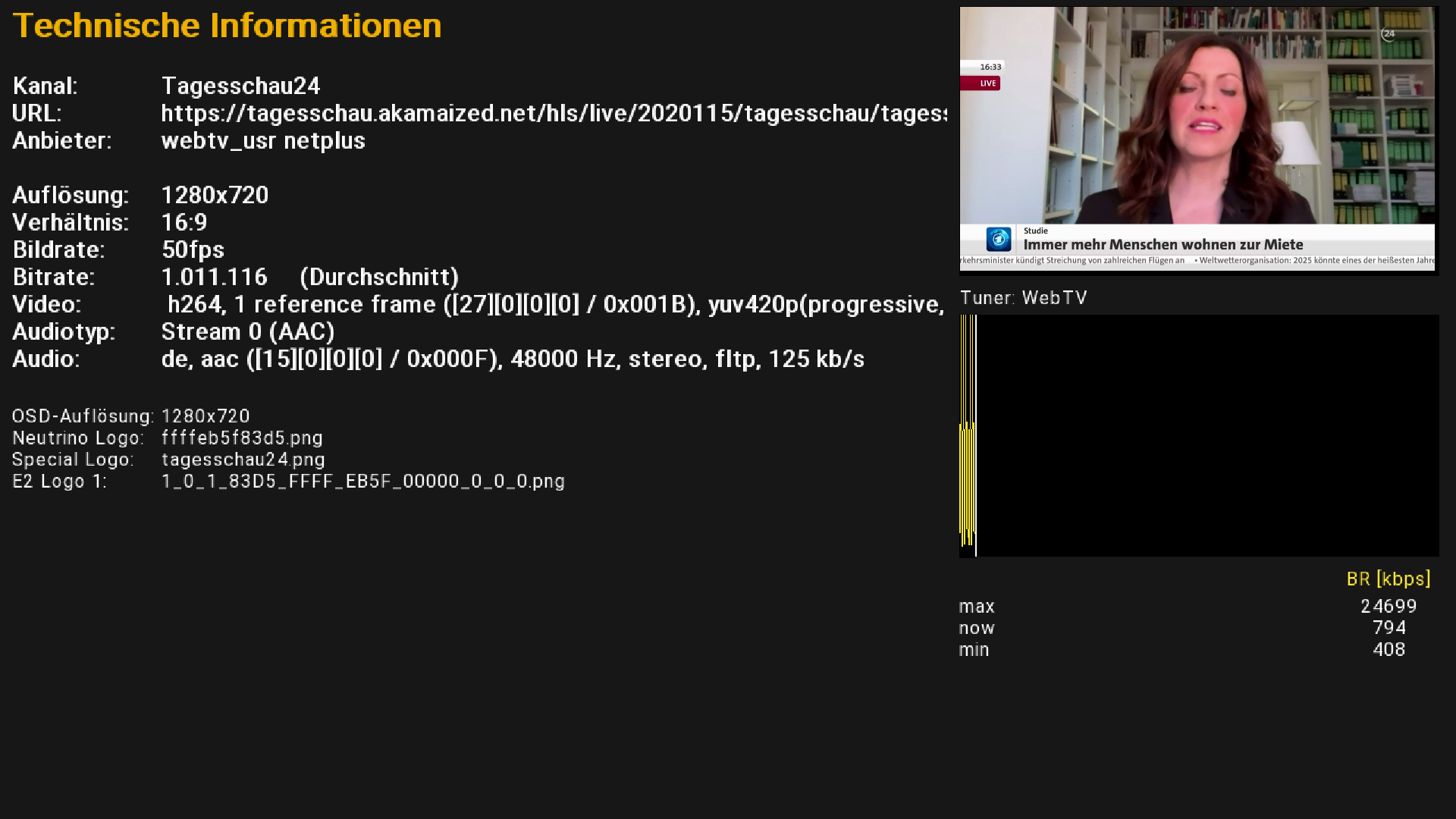The image size is (1456, 819).
Task: Click the ARD logo in video preview
Action: [998, 239]
